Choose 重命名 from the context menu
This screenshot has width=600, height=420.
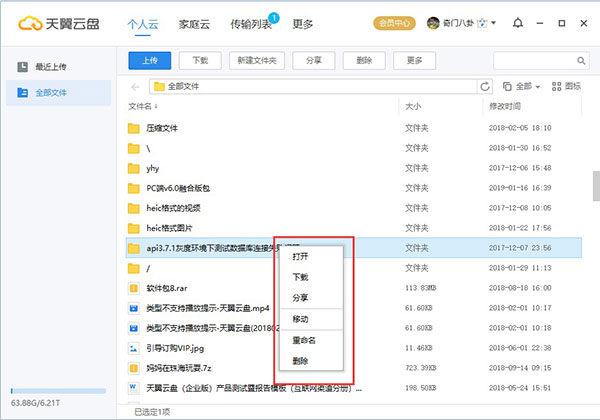pyautogui.click(x=305, y=340)
